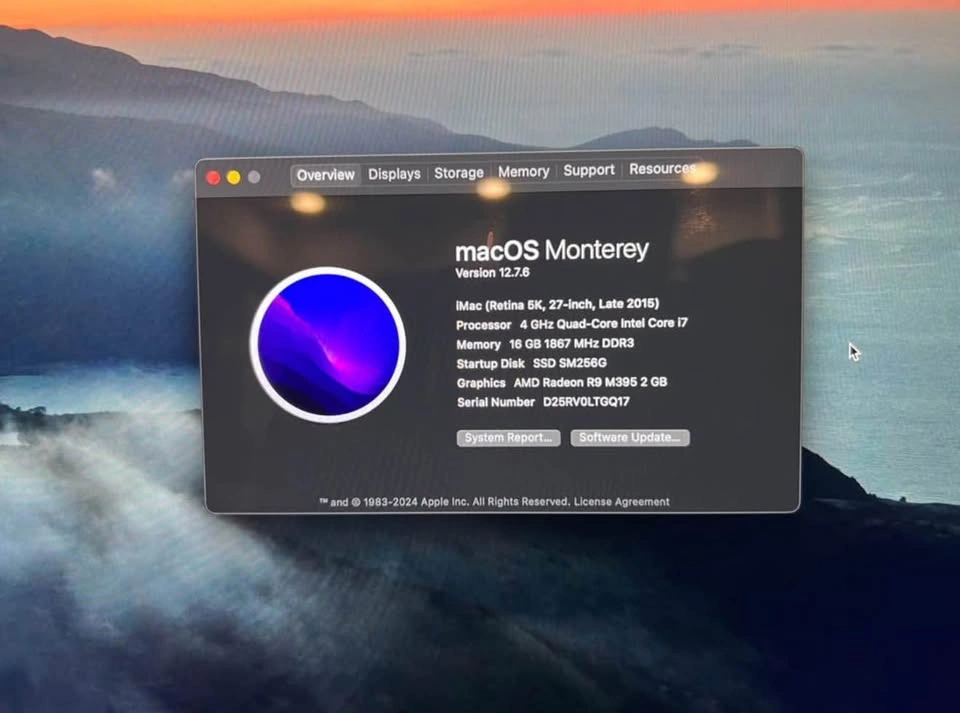Click the 16 GB 1867 MHz DDR3 text
This screenshot has height=713, width=960.
click(571, 343)
